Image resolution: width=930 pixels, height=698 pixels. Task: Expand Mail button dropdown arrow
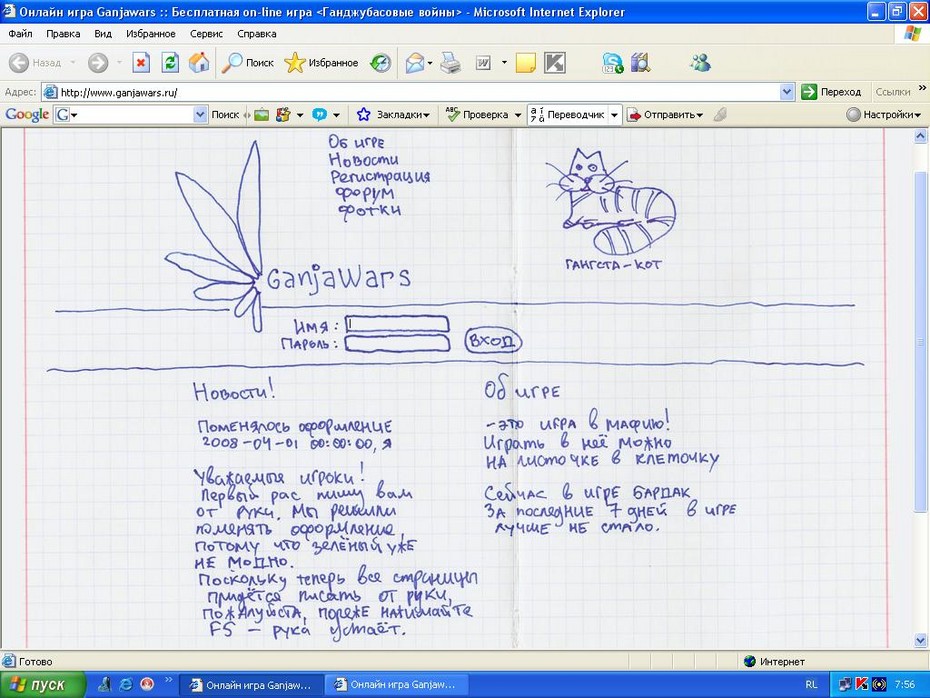430,62
